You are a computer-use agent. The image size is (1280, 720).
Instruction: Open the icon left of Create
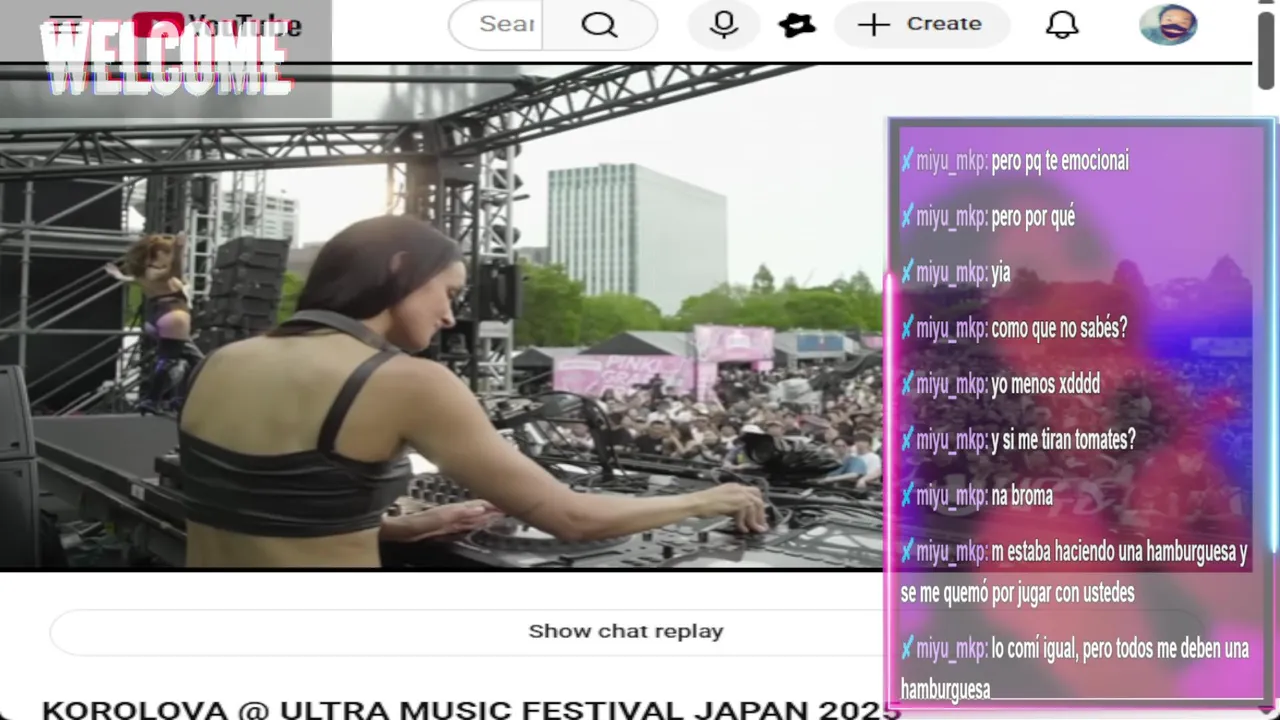(797, 24)
